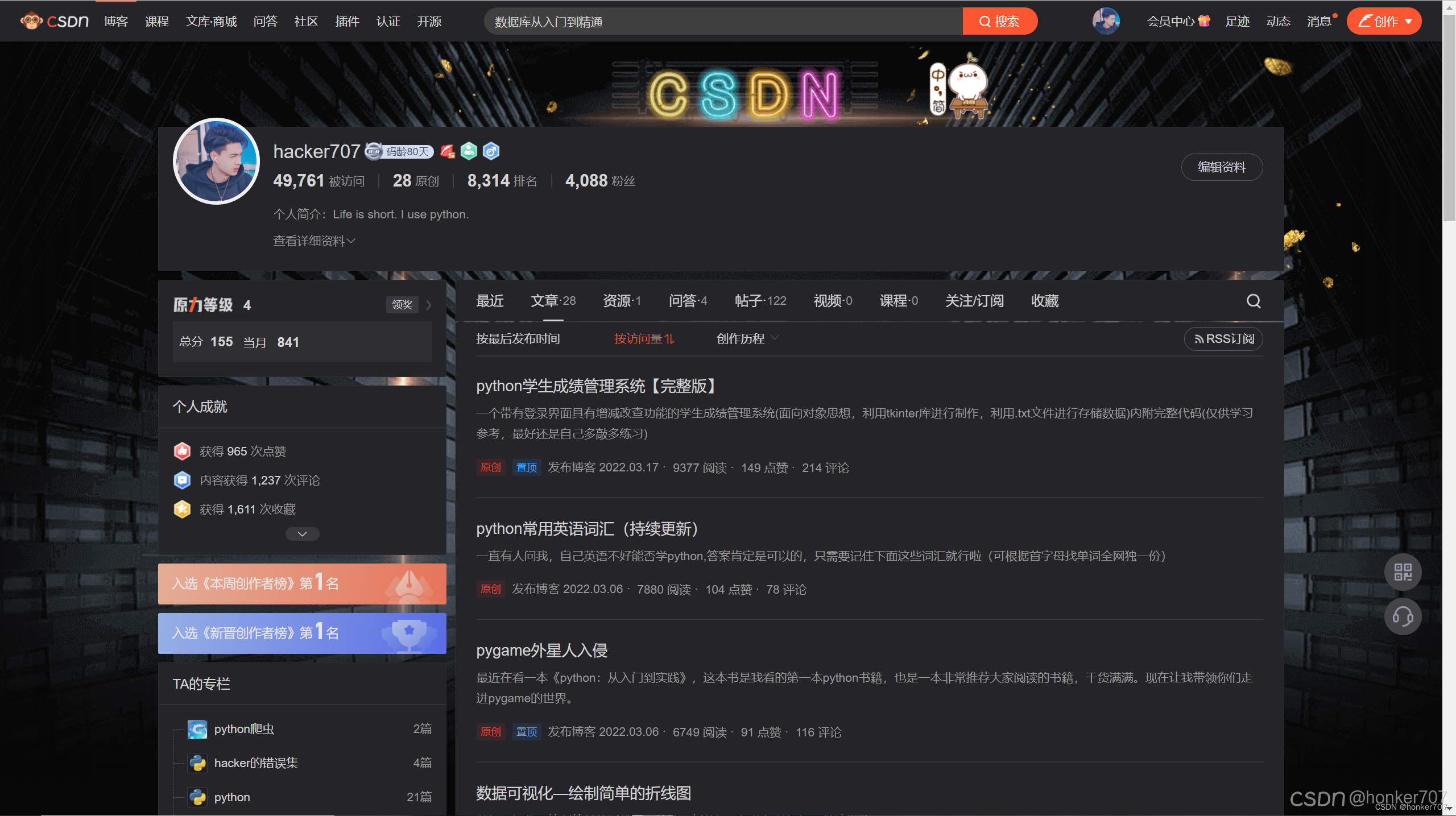Click the red badge icon beside username
Image resolution: width=1456 pixels, height=816 pixels.
[448, 151]
